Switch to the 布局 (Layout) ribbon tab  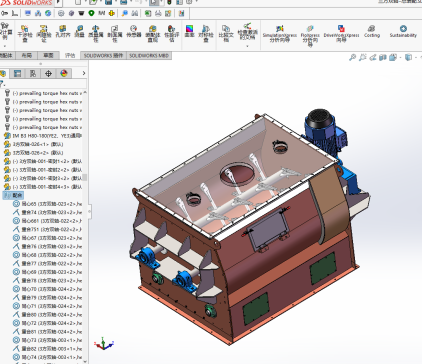pos(27,55)
